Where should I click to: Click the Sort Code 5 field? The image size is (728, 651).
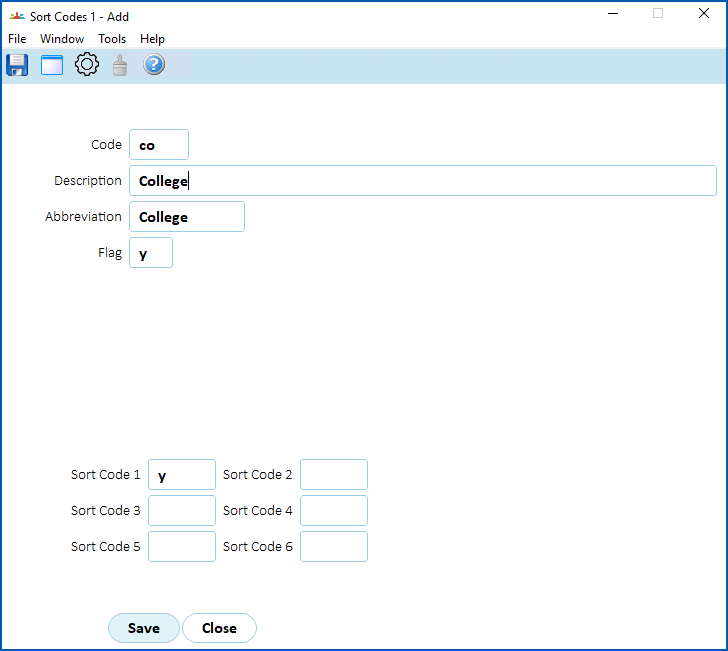click(x=182, y=547)
